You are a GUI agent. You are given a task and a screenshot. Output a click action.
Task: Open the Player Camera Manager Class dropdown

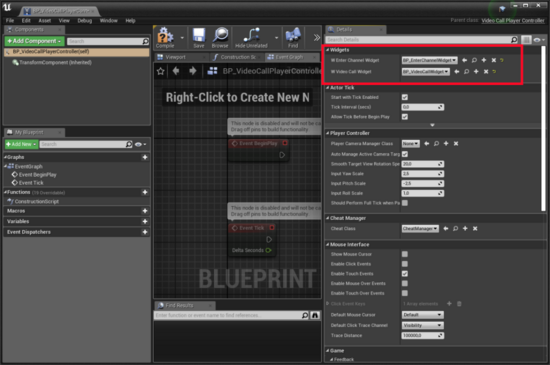[410, 144]
